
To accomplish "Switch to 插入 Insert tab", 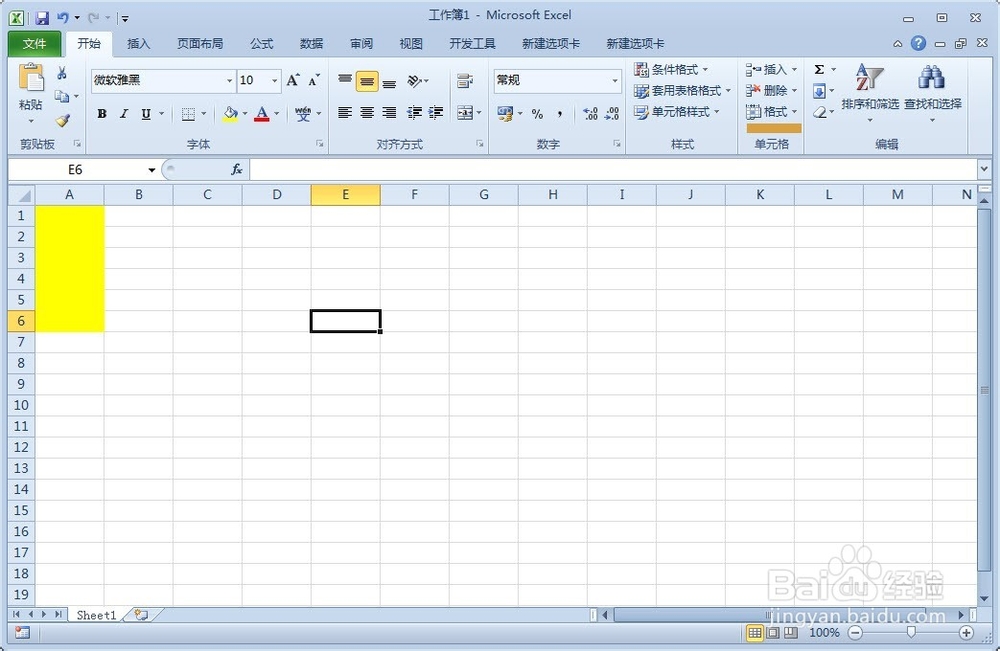I will point(138,43).
